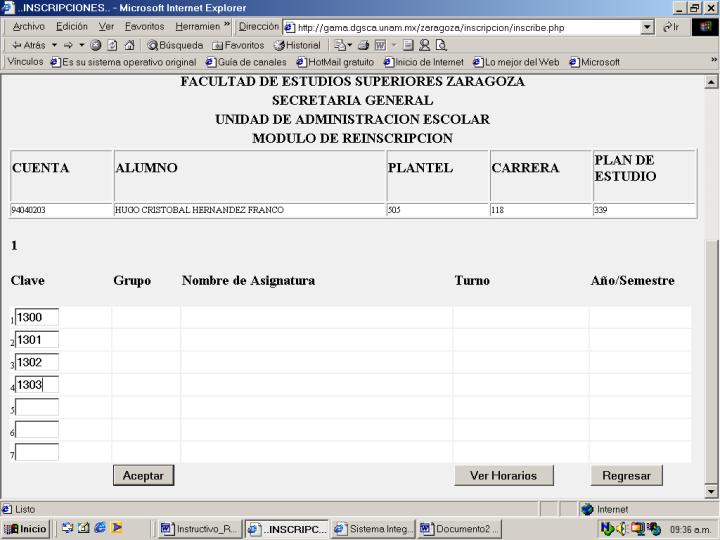The image size is (720, 540).
Task: Open the Archivo menu
Action: [28, 27]
